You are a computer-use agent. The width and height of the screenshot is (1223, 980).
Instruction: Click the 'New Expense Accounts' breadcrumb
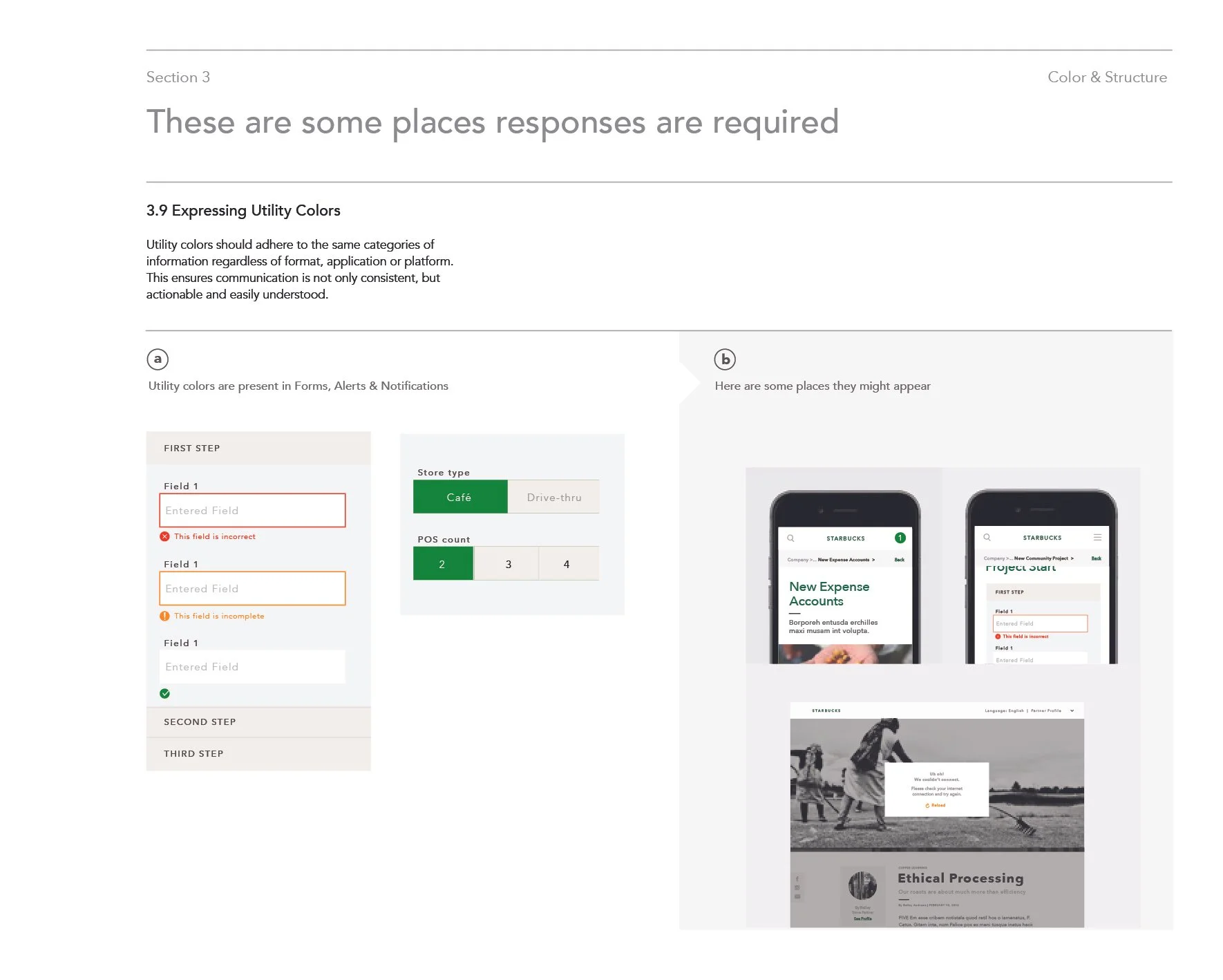pyautogui.click(x=844, y=560)
